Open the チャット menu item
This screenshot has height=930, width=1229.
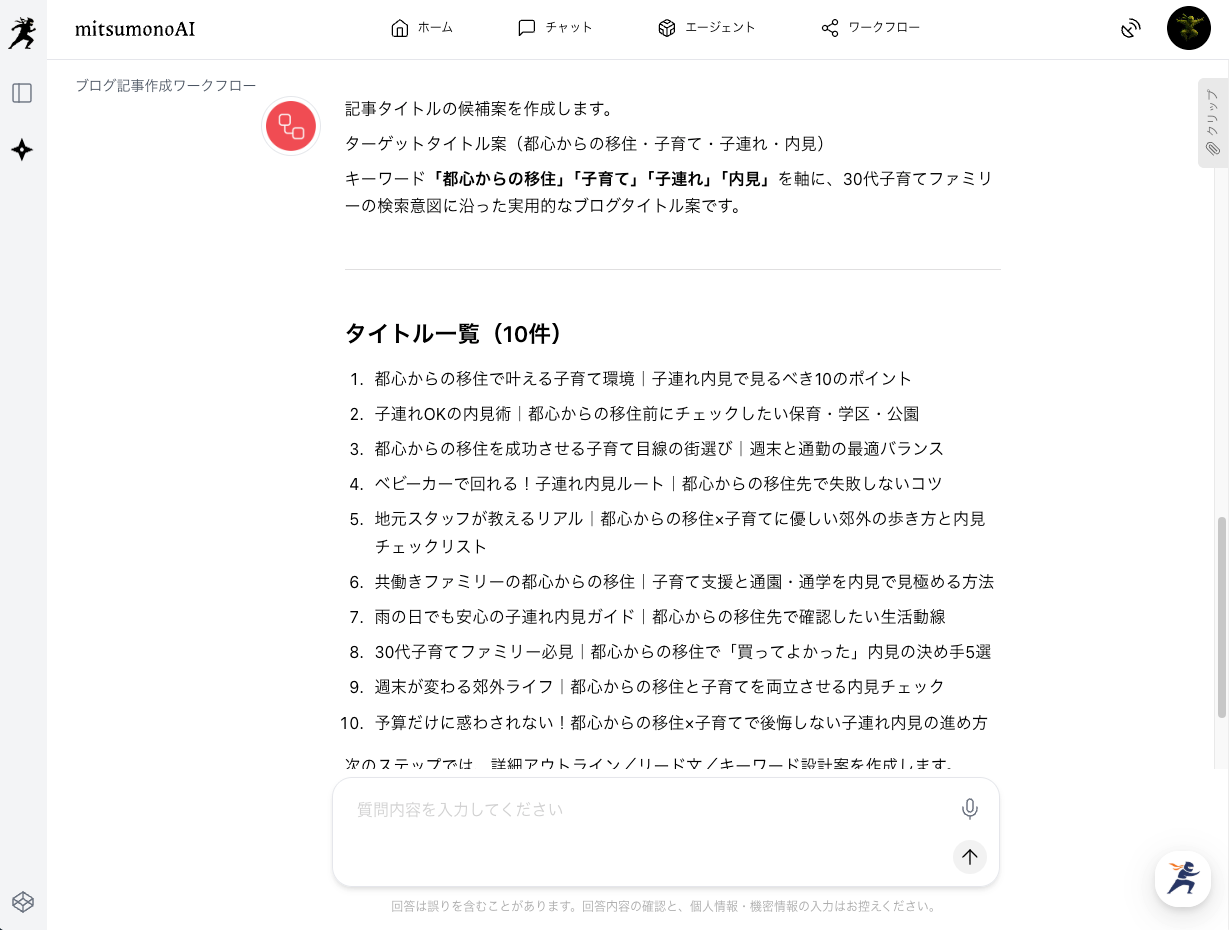point(555,28)
